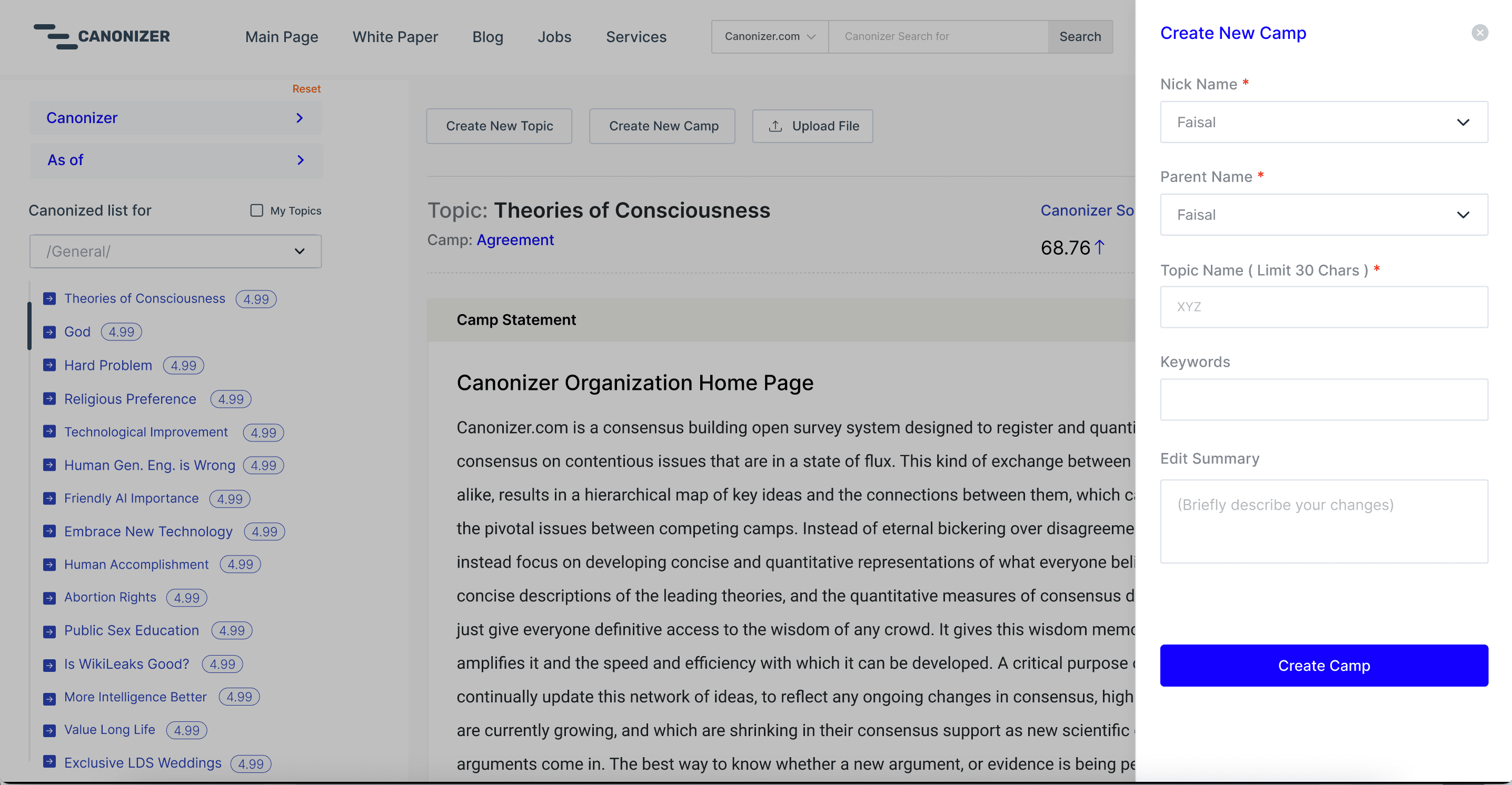1512x785 pixels.
Task: Click the arrow icon beside More Intelligence Better
Action: point(49,698)
